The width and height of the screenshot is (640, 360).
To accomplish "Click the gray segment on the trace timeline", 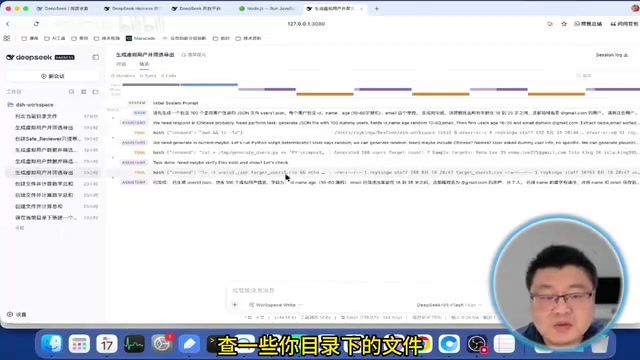I will click(151, 84).
